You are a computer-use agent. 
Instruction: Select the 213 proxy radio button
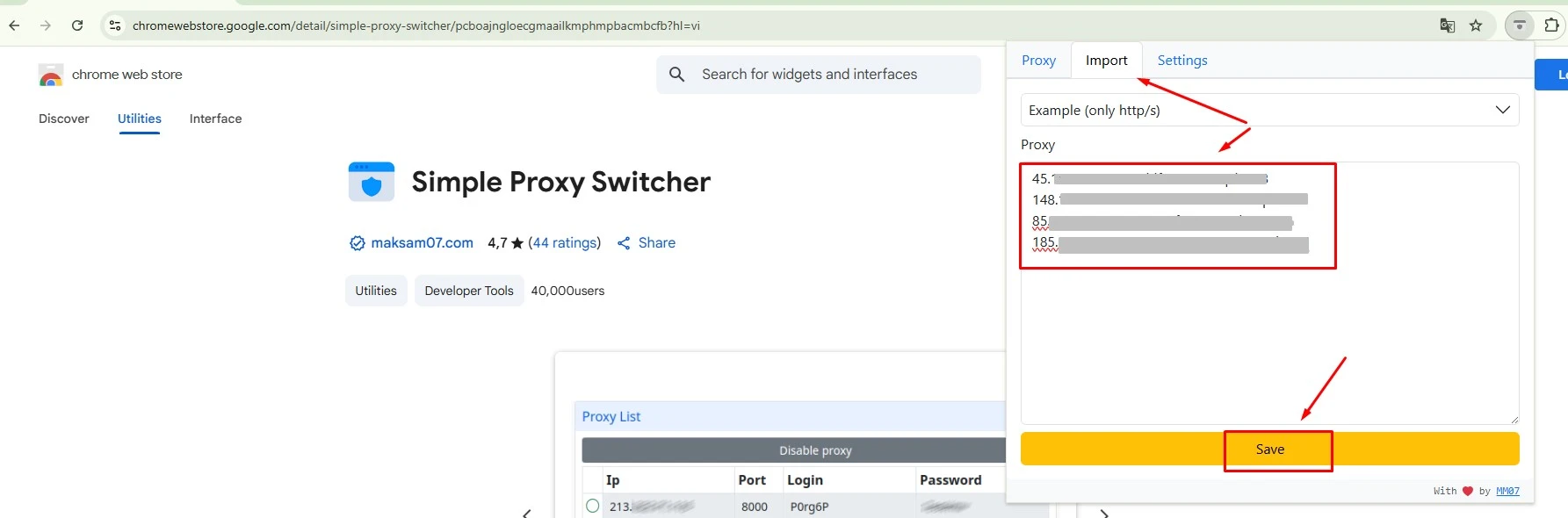(593, 506)
